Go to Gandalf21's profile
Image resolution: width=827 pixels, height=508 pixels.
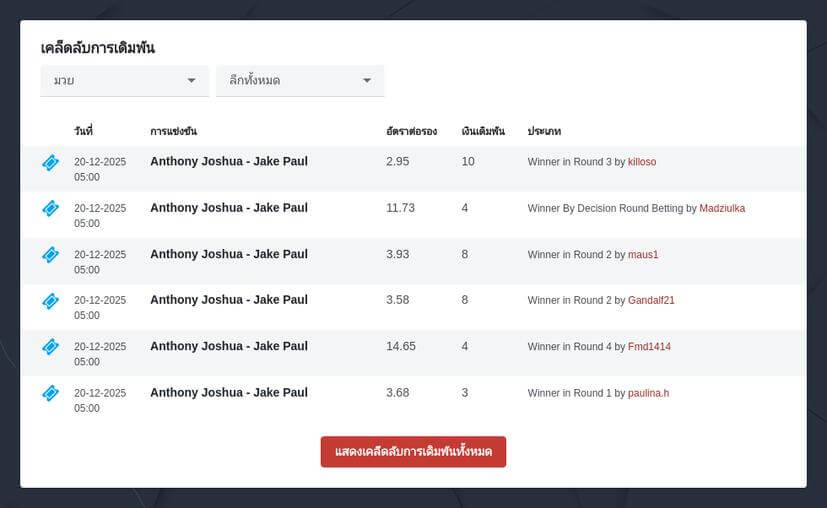[651, 301]
